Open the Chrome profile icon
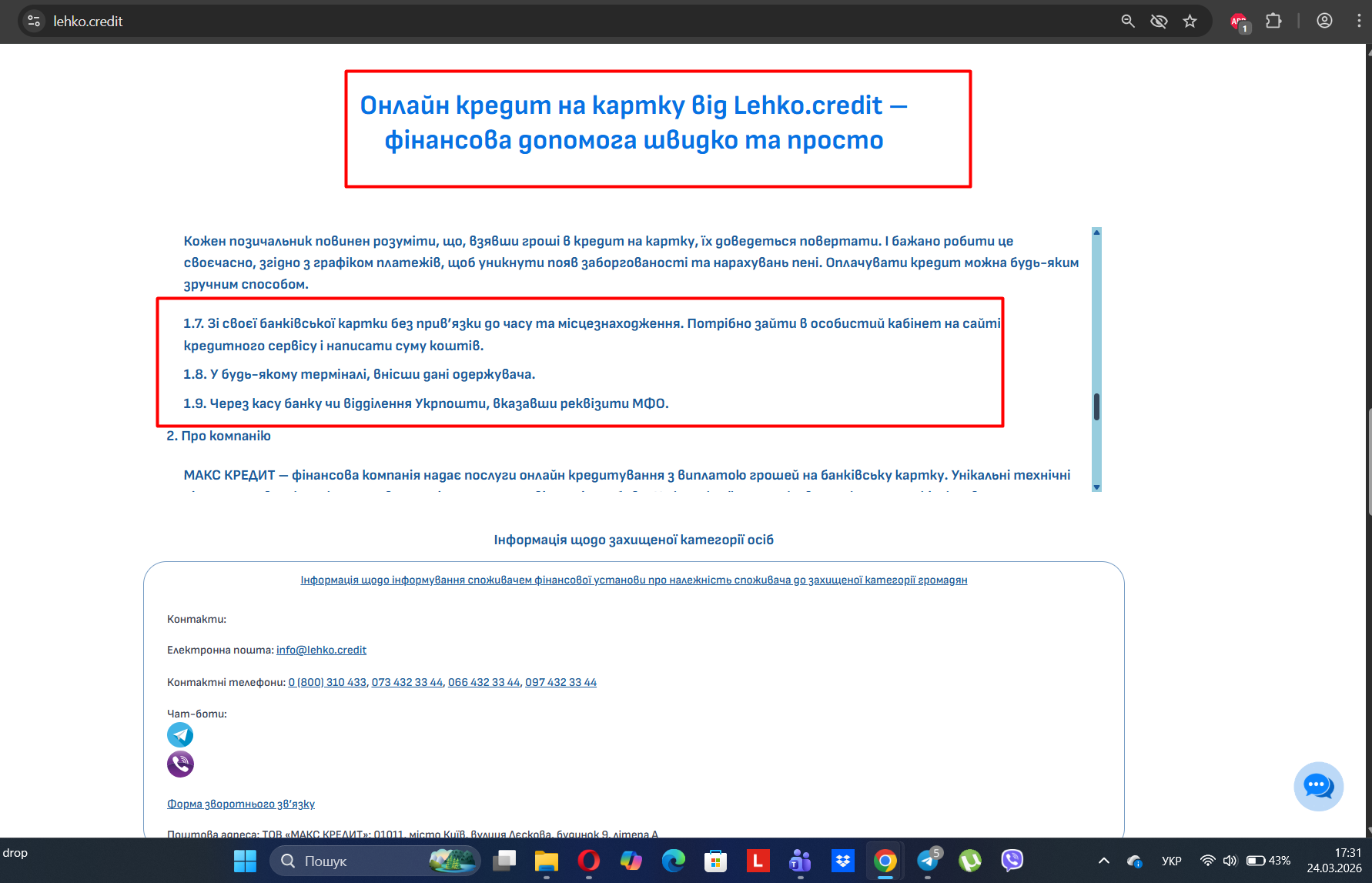This screenshot has width=1372, height=883. coord(1324,21)
